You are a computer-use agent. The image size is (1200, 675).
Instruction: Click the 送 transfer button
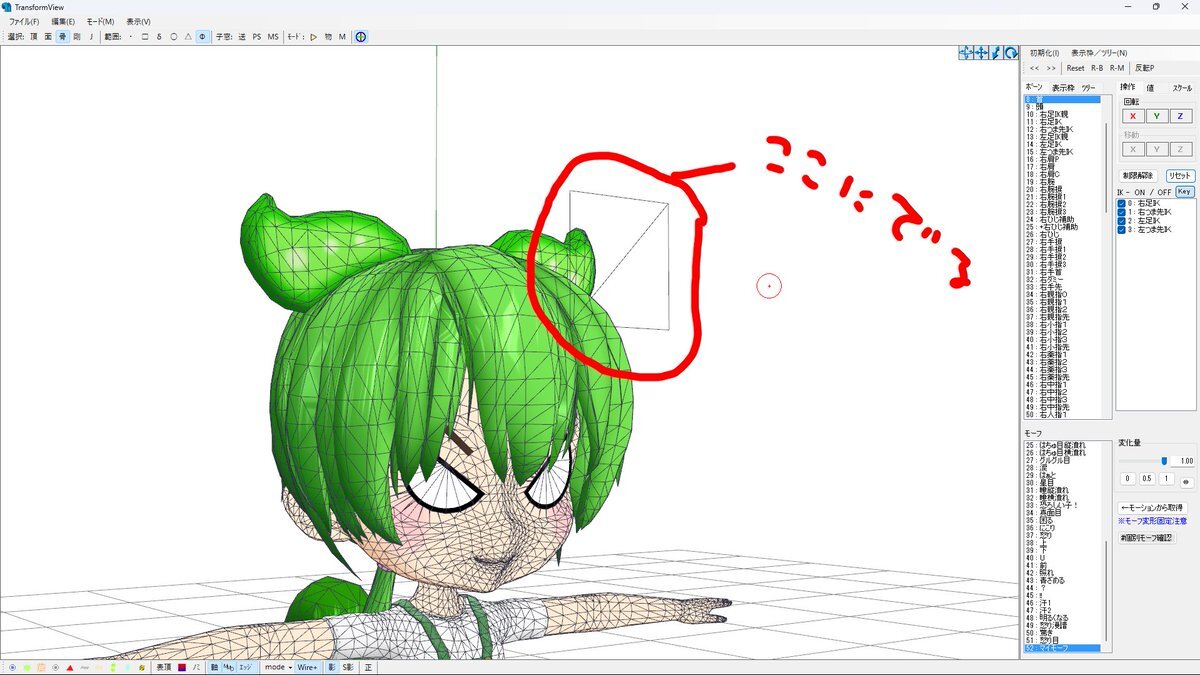click(242, 37)
